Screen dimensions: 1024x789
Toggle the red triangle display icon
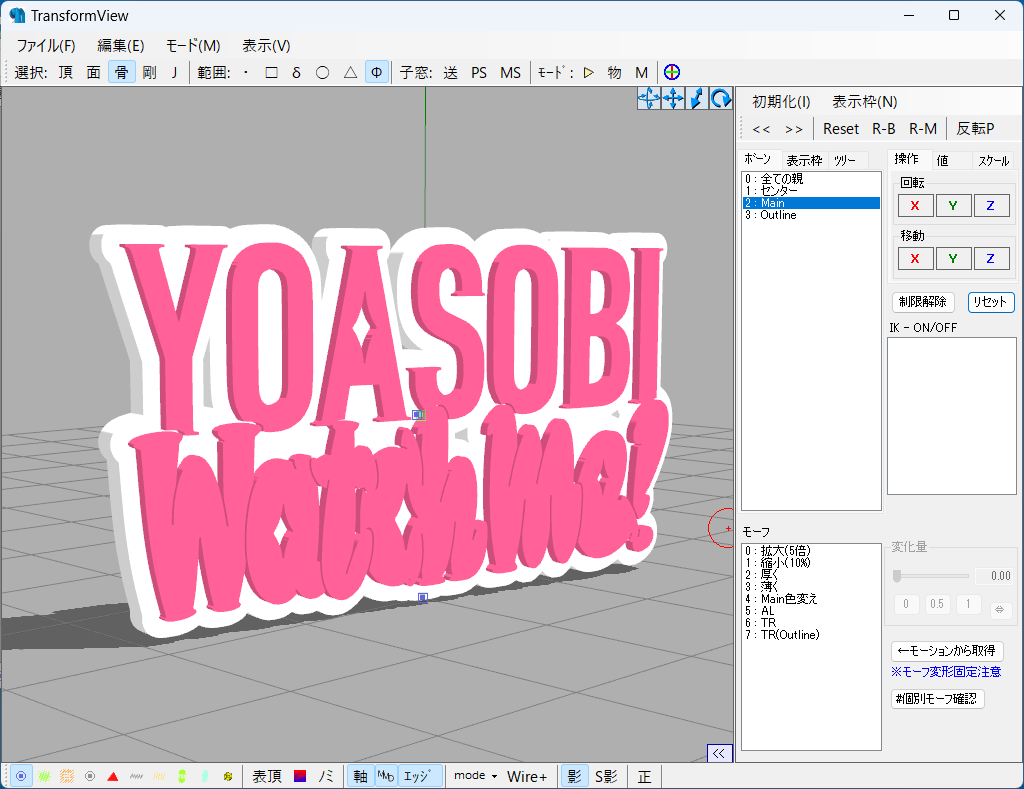coord(113,777)
